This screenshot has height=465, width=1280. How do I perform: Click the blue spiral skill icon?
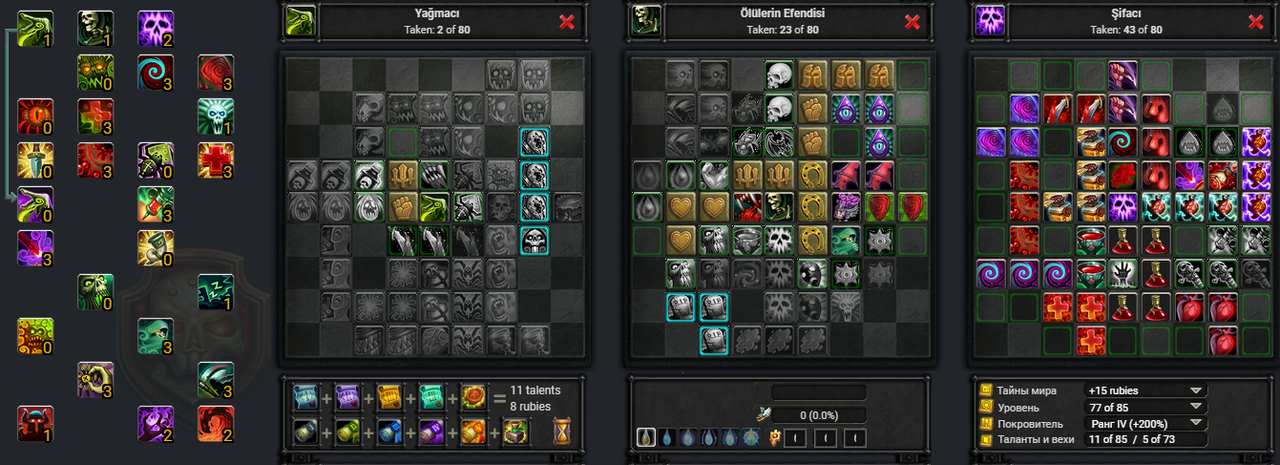(x=156, y=73)
